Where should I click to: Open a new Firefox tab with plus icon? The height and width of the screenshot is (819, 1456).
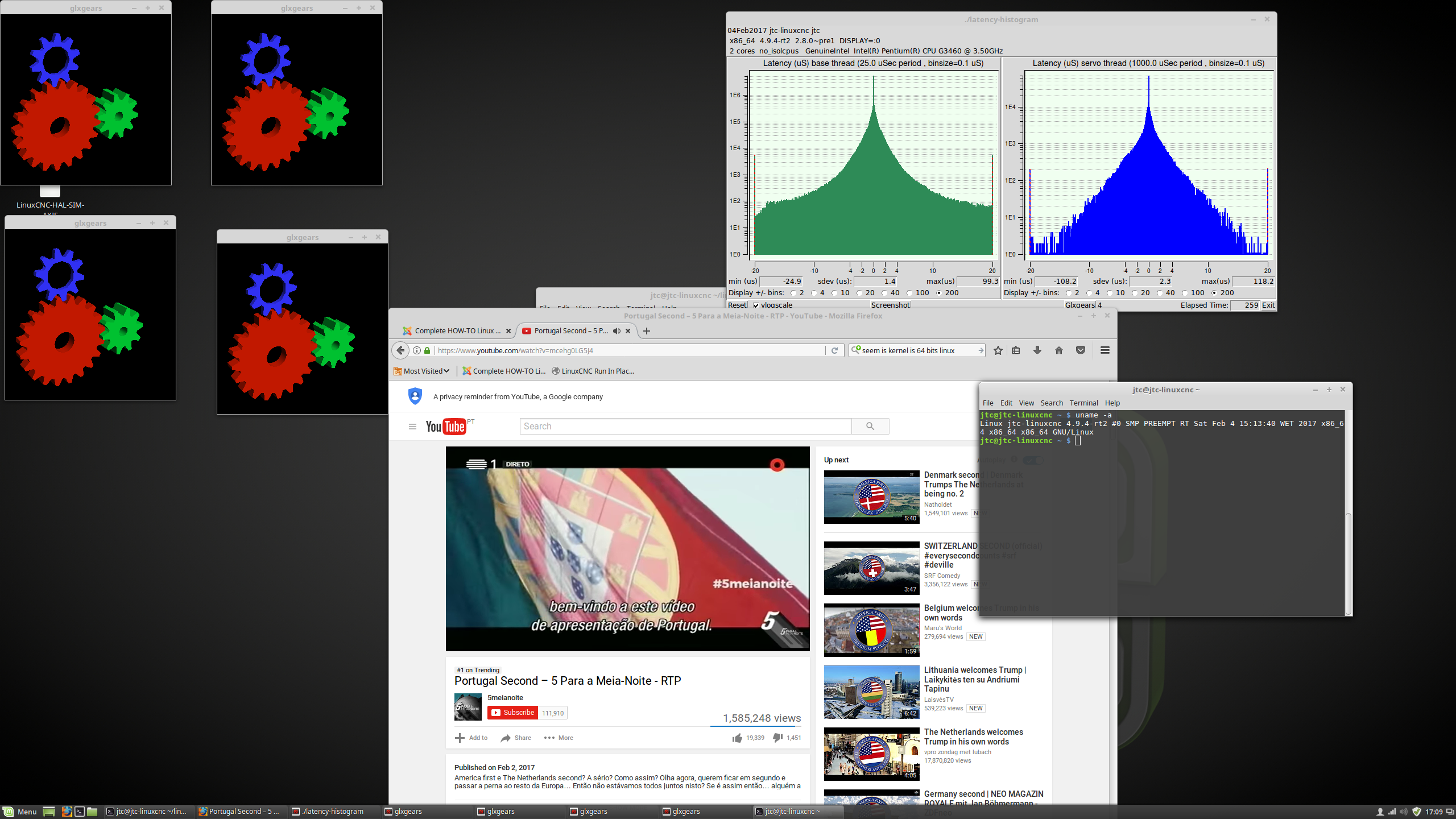click(x=646, y=331)
